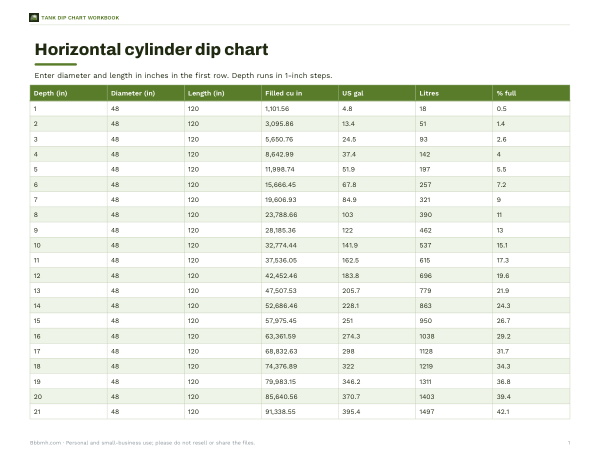Click the '57,975.45' filled volume cell
The width and height of the screenshot is (600, 464).
[x=300, y=321]
